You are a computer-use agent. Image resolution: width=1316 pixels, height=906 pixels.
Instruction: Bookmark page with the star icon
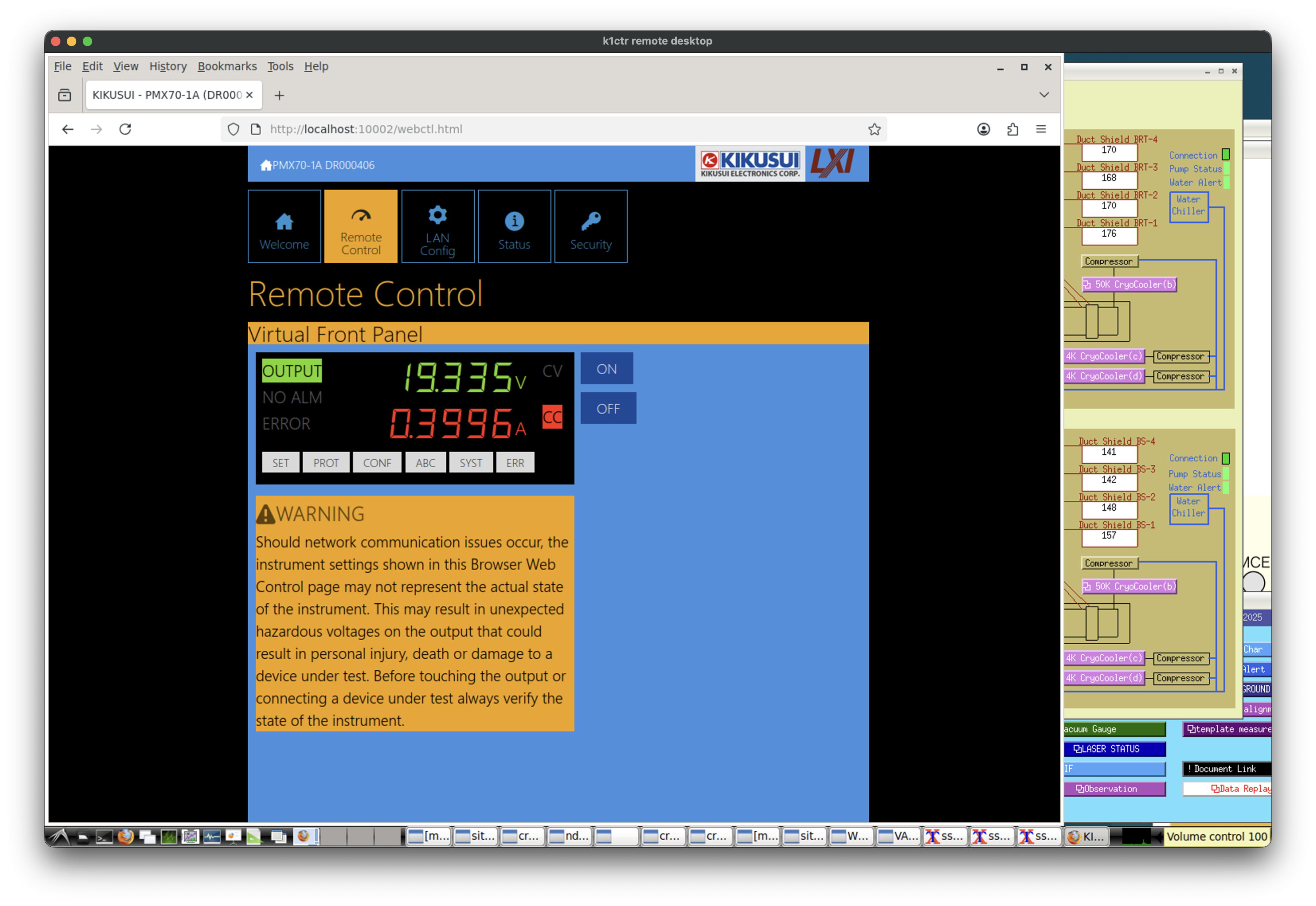tap(874, 129)
